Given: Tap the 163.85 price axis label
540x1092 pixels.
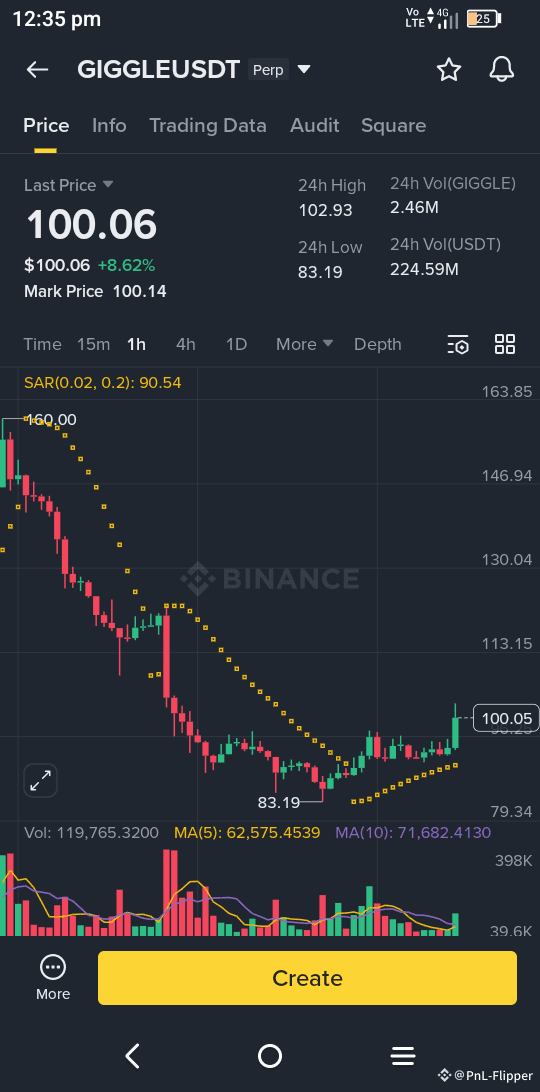Looking at the screenshot, I should [507, 391].
